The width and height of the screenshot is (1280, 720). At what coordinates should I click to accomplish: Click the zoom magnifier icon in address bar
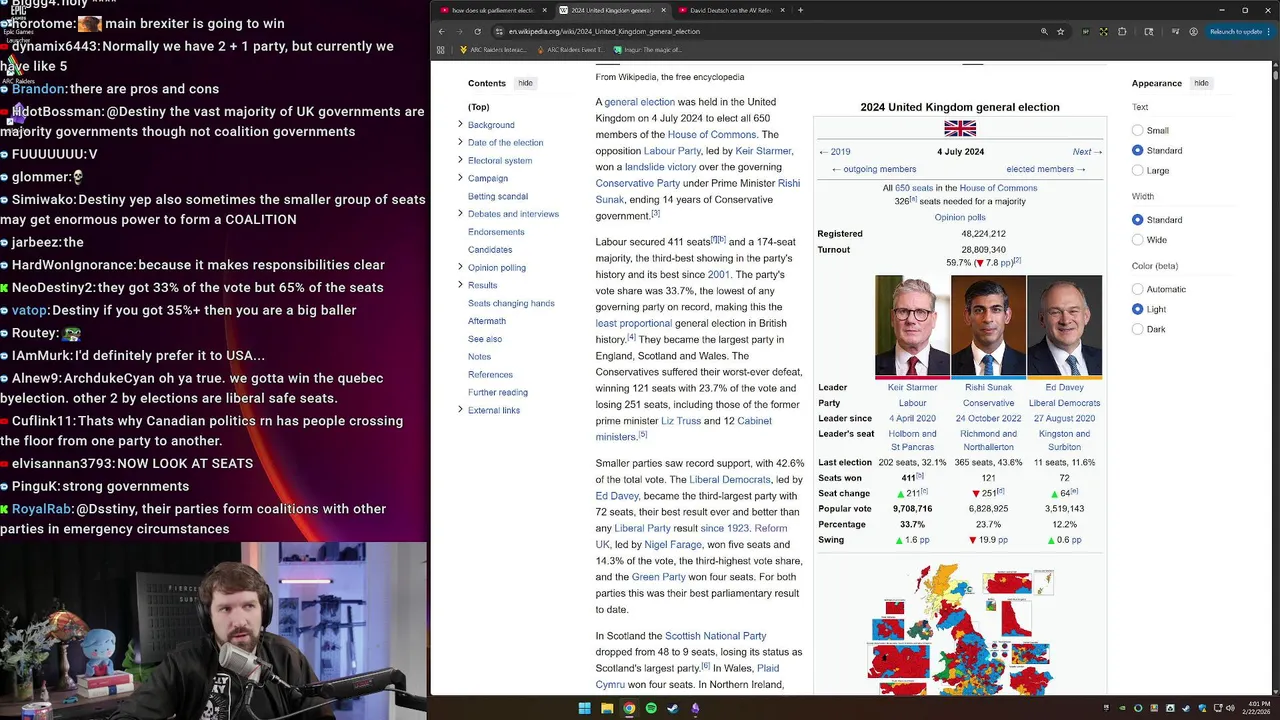tap(1044, 31)
